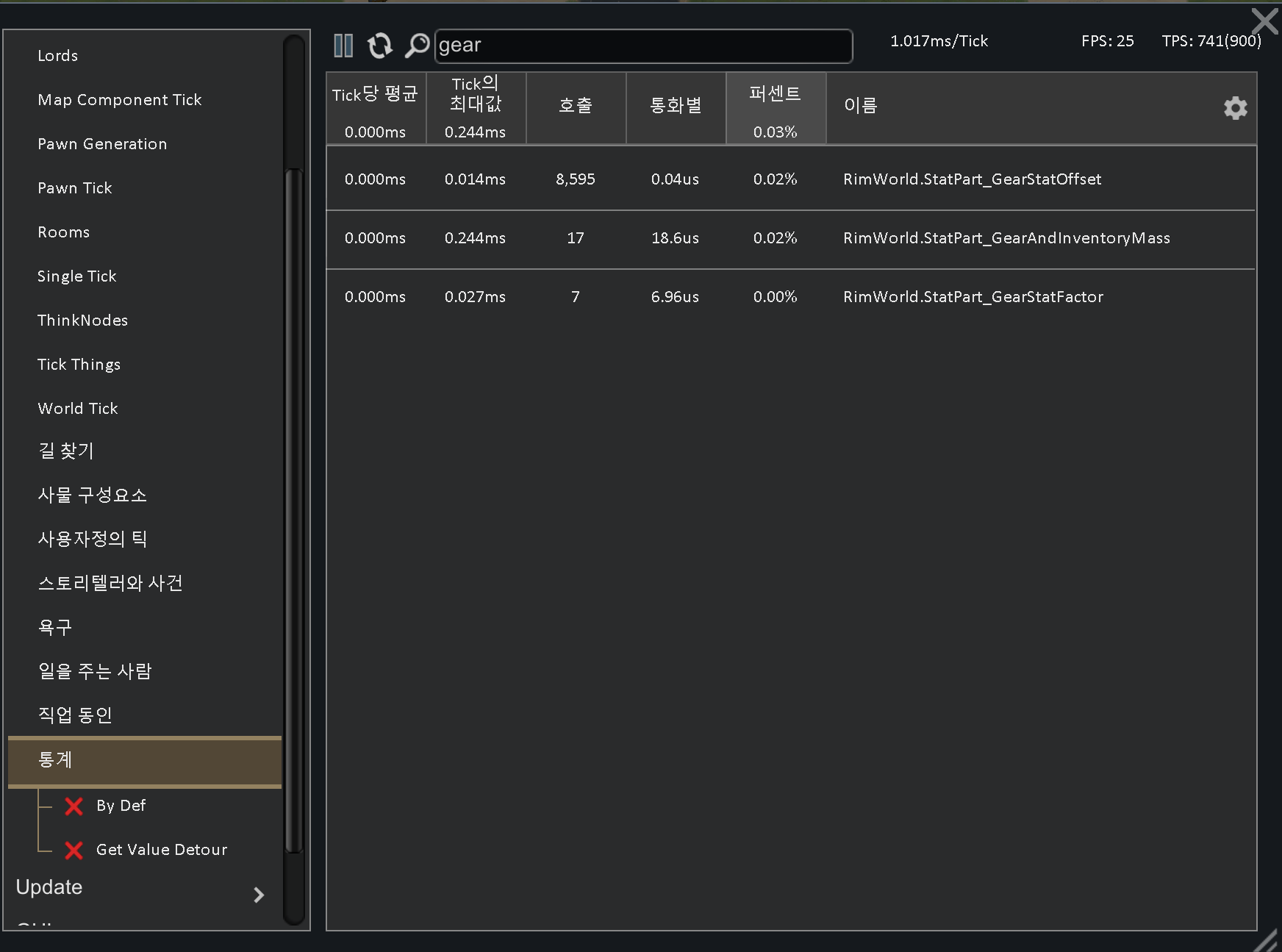1282x952 pixels.
Task: Select Tick Things entry
Action: tap(79, 365)
